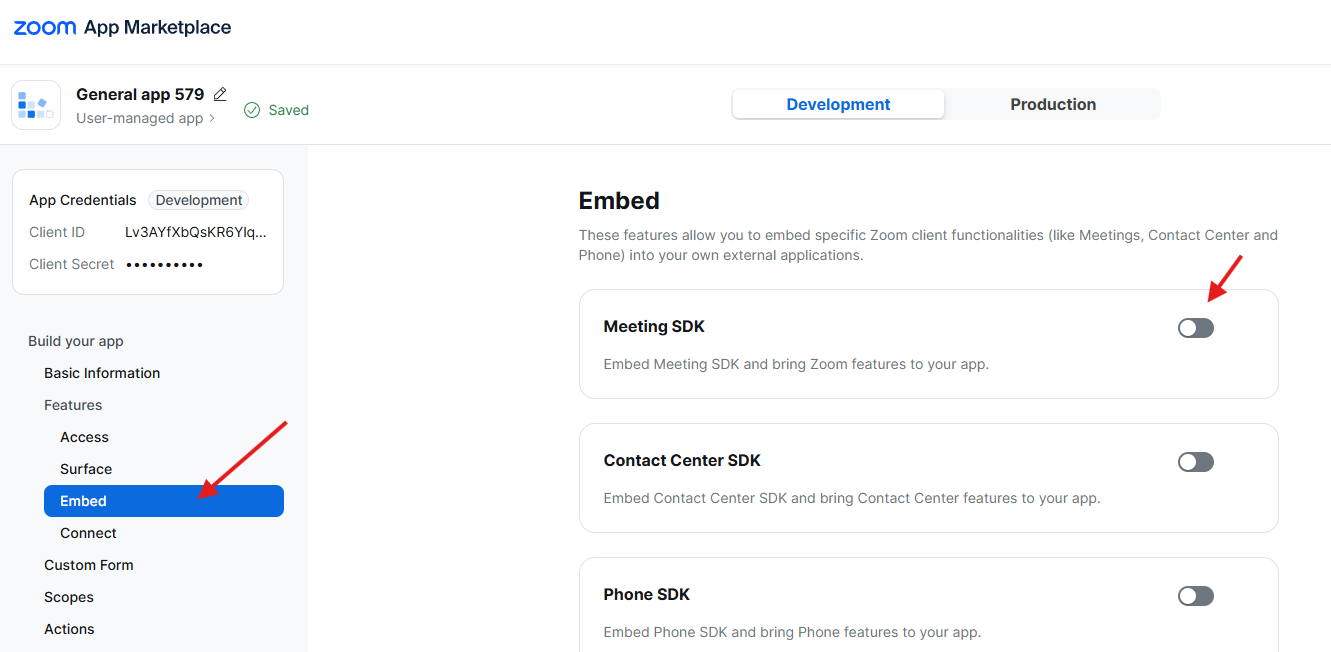
Task: Go to the Scopes section
Action: point(69,597)
